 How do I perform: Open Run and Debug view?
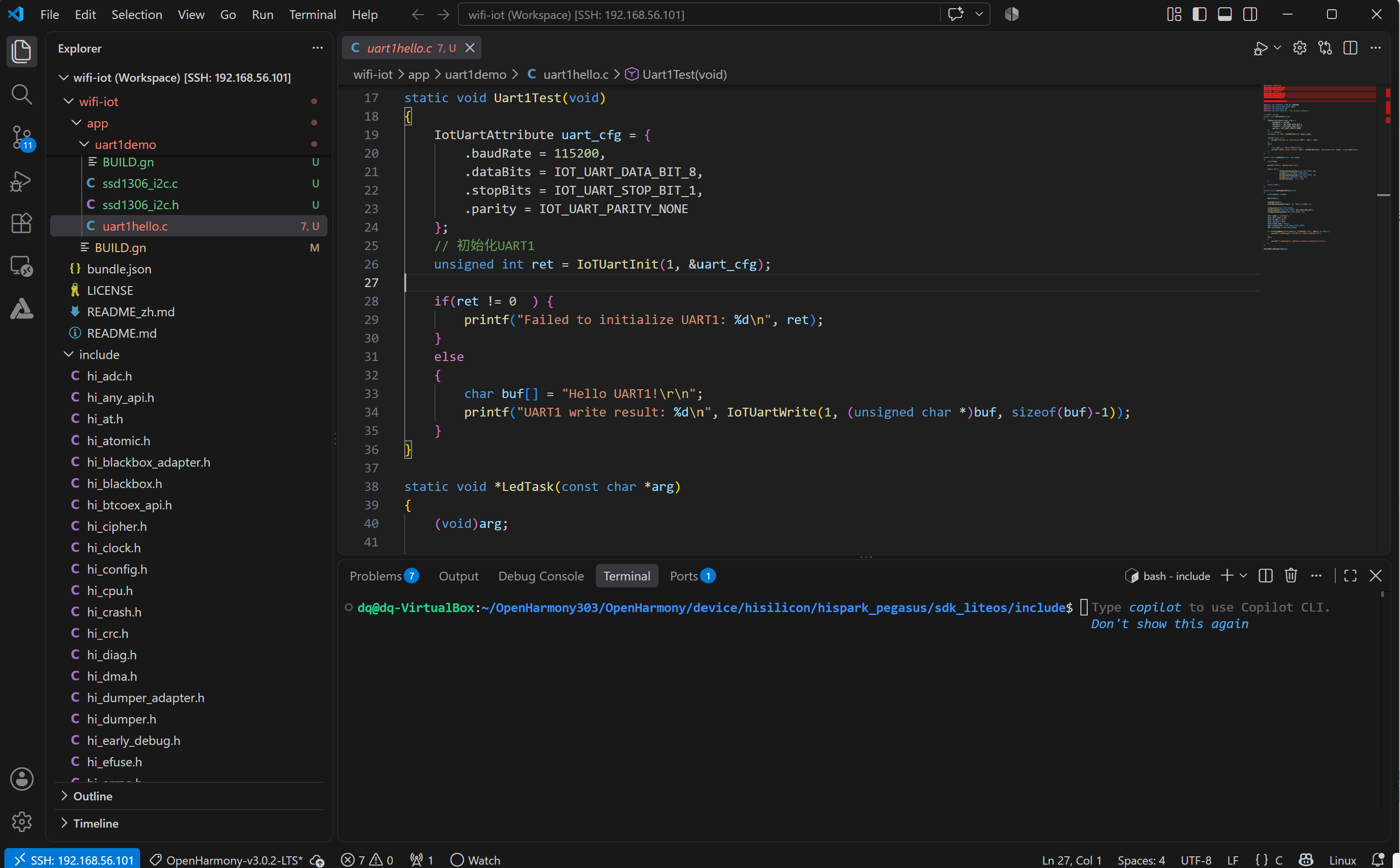point(21,181)
